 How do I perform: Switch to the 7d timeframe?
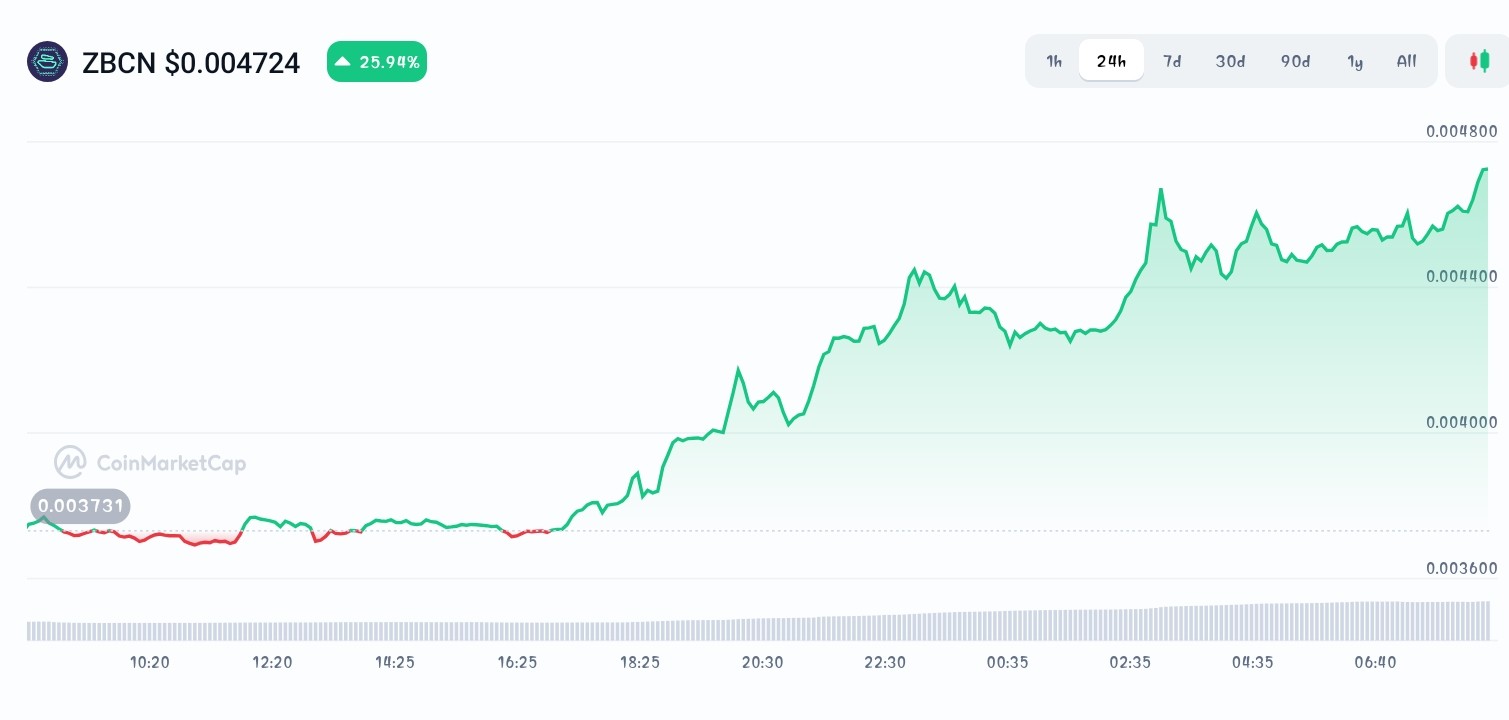[x=1172, y=61]
